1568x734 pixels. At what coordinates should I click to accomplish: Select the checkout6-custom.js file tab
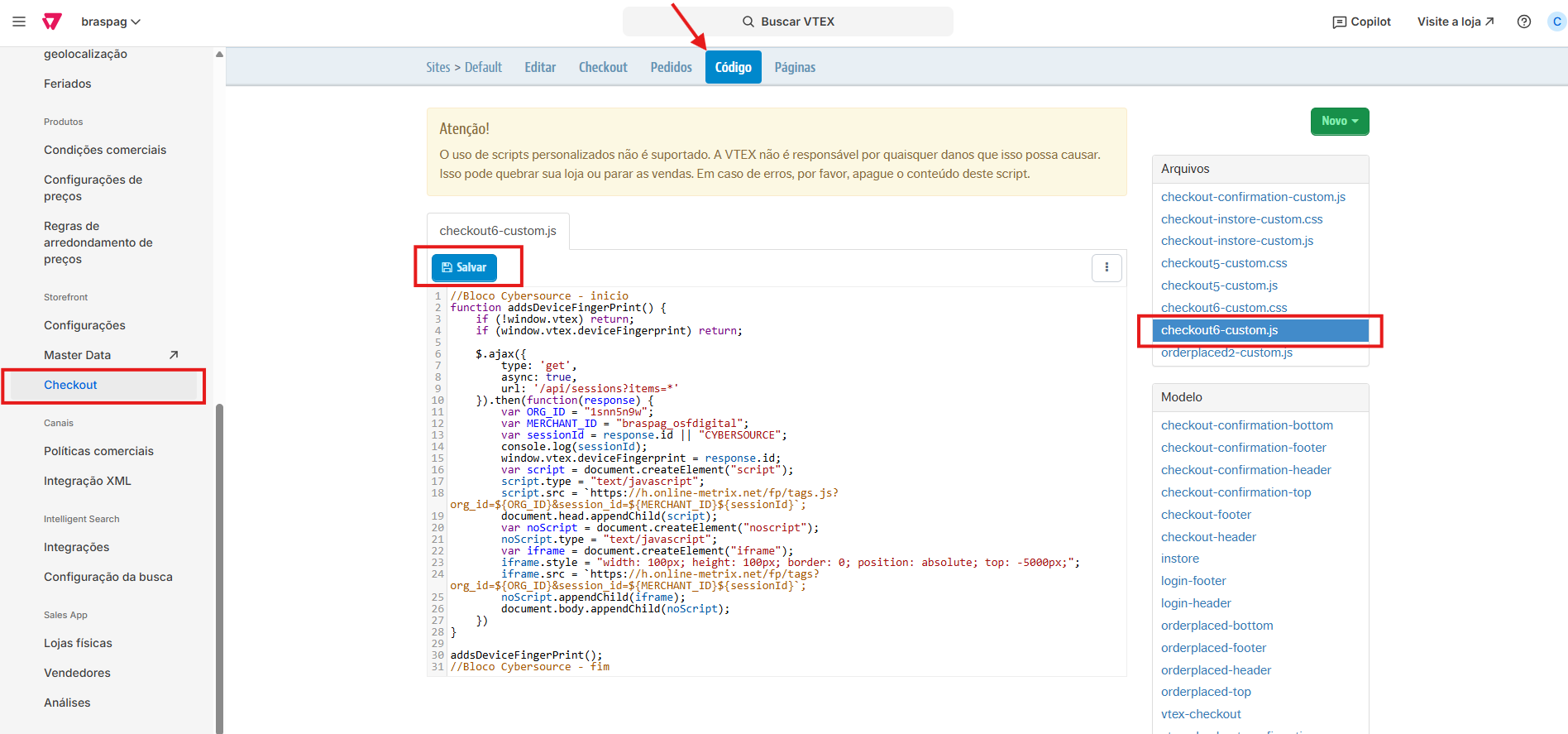(x=498, y=231)
